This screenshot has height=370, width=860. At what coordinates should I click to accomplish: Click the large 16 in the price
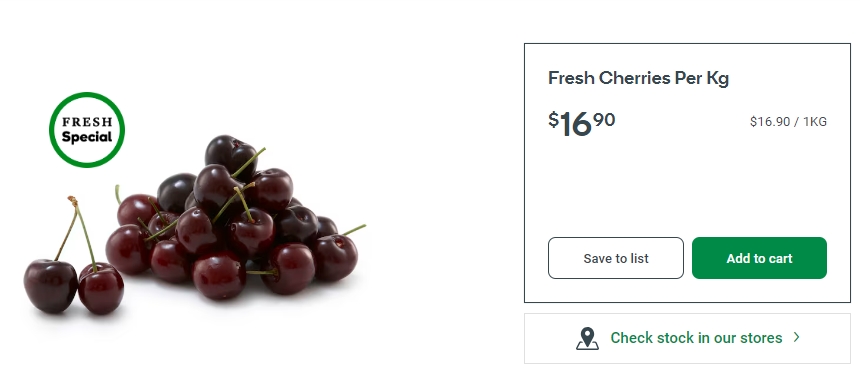coord(575,124)
